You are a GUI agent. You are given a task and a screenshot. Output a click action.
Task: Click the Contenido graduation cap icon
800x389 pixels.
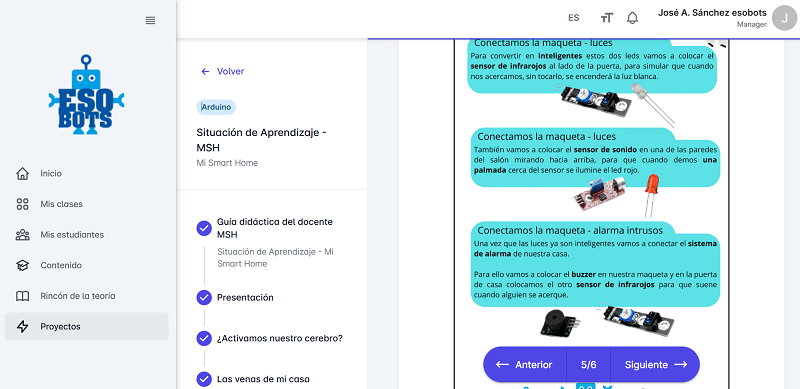[x=22, y=265]
